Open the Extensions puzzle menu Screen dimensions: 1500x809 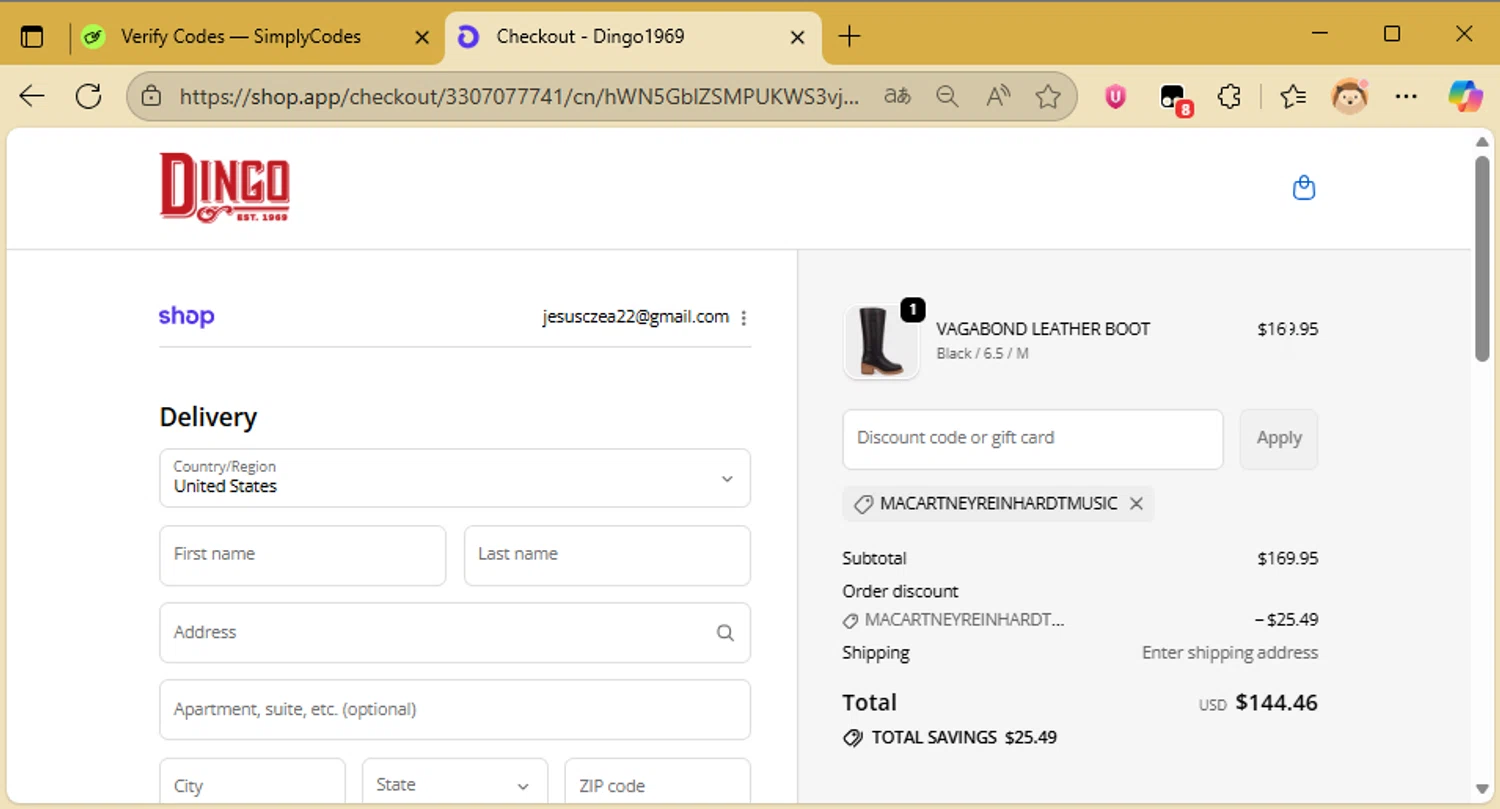(x=1229, y=96)
